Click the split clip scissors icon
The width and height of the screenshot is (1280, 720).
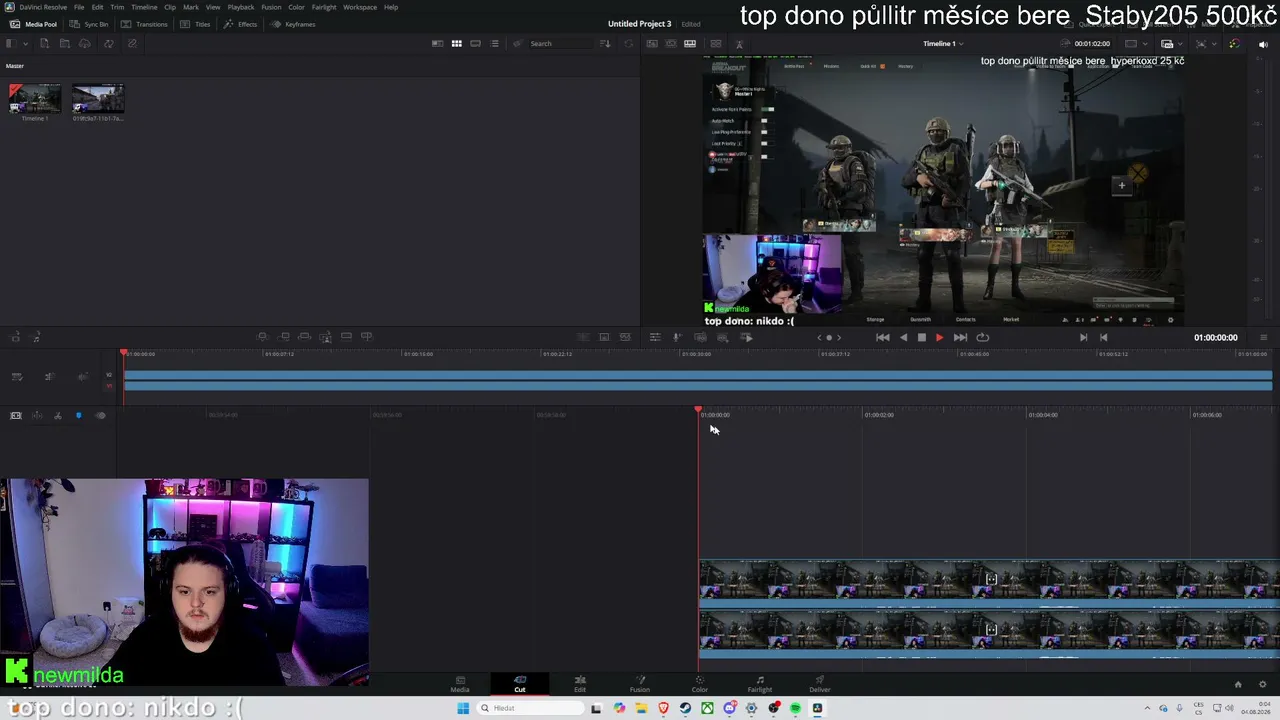[x=58, y=416]
